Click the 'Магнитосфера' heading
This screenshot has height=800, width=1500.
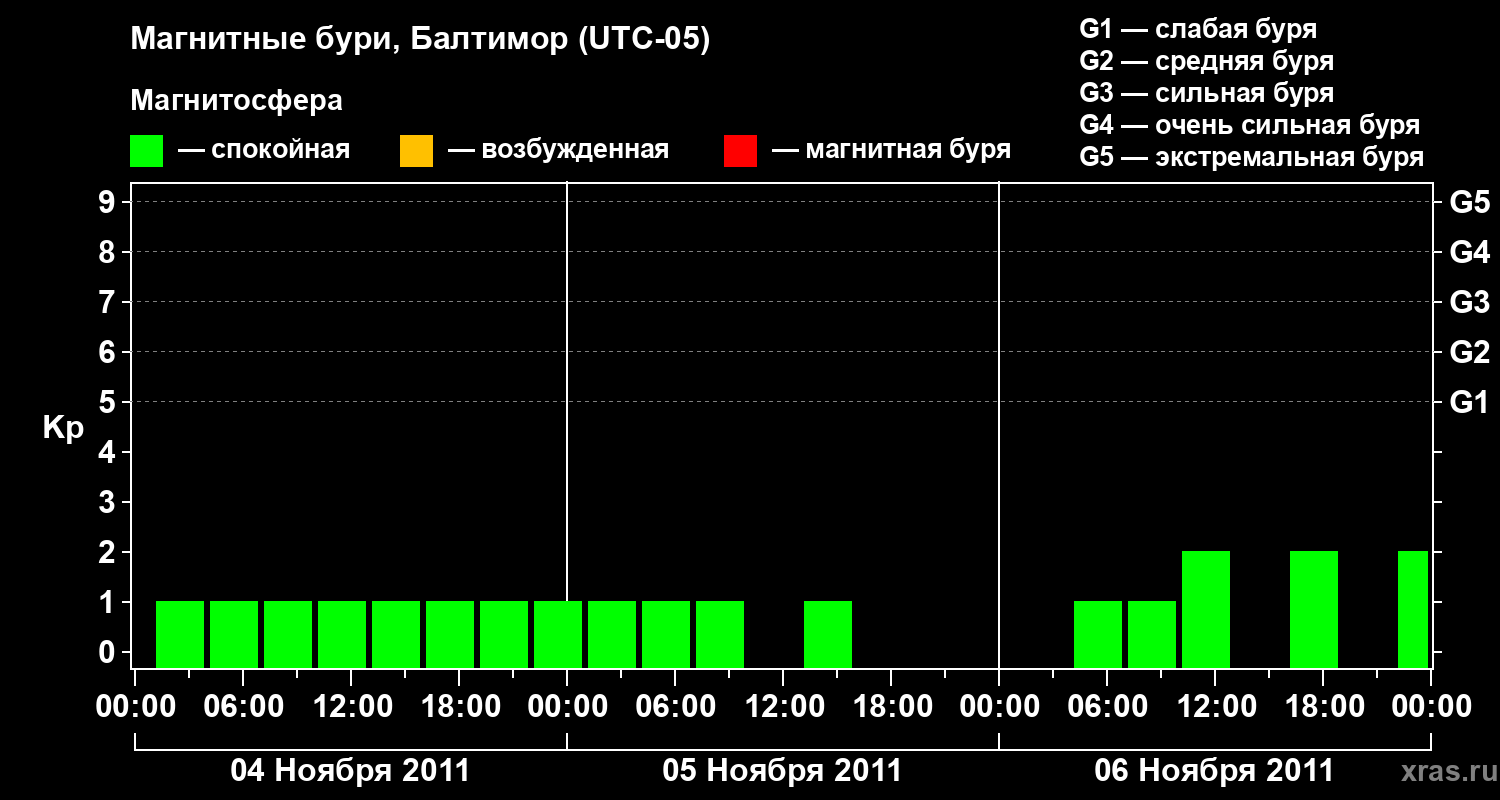(237, 101)
